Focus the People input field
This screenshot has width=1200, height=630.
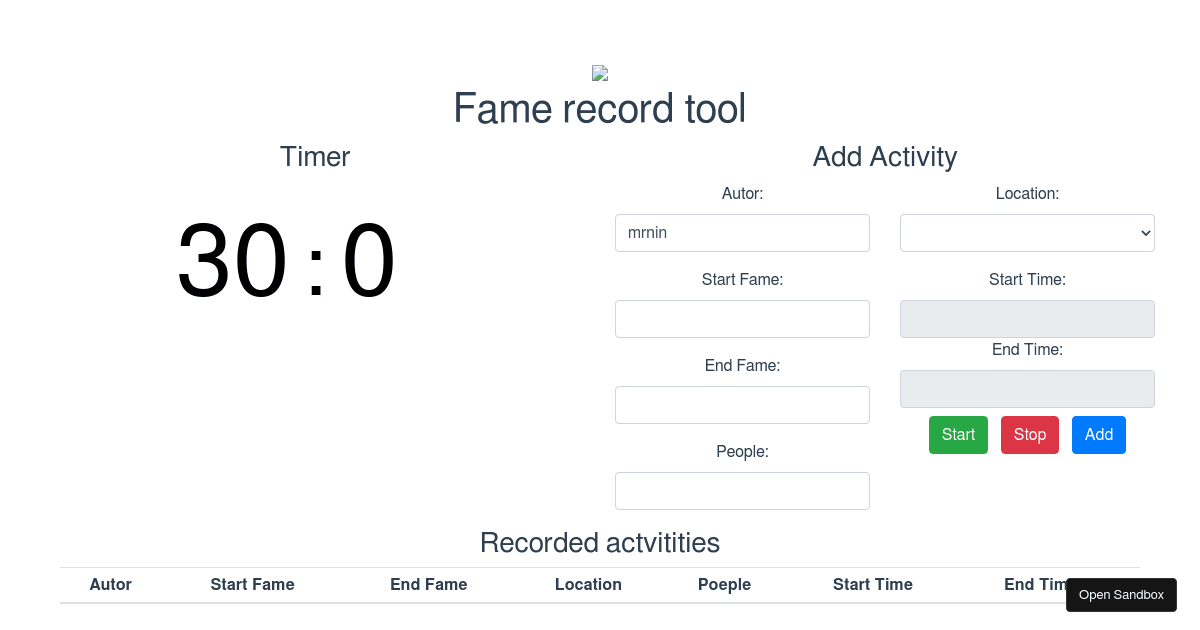tap(742, 490)
